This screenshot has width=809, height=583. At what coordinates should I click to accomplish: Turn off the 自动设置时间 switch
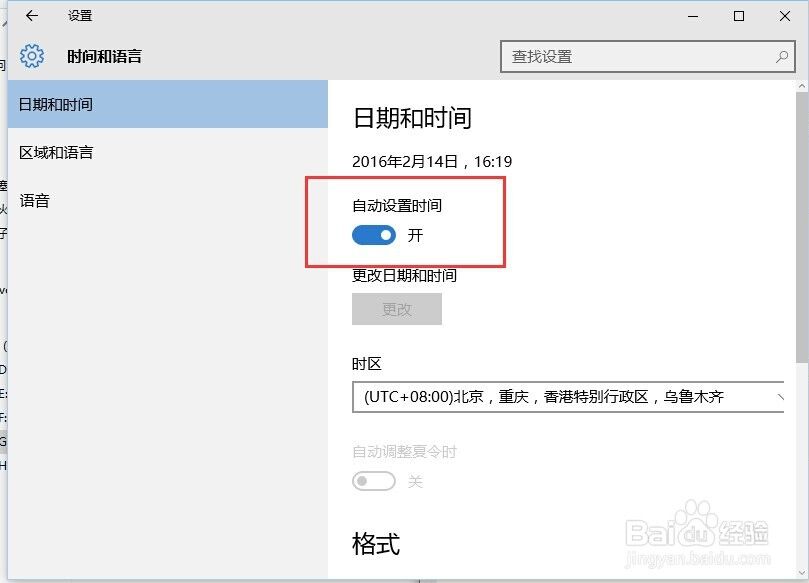click(374, 235)
